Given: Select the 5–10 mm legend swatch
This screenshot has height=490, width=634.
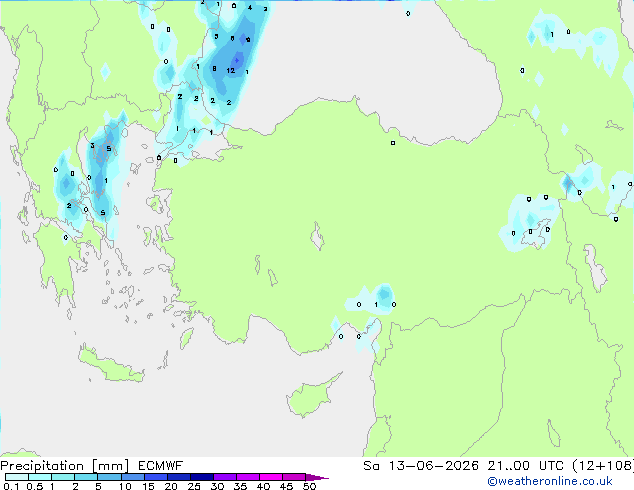Looking at the screenshot, I should coord(109,477).
